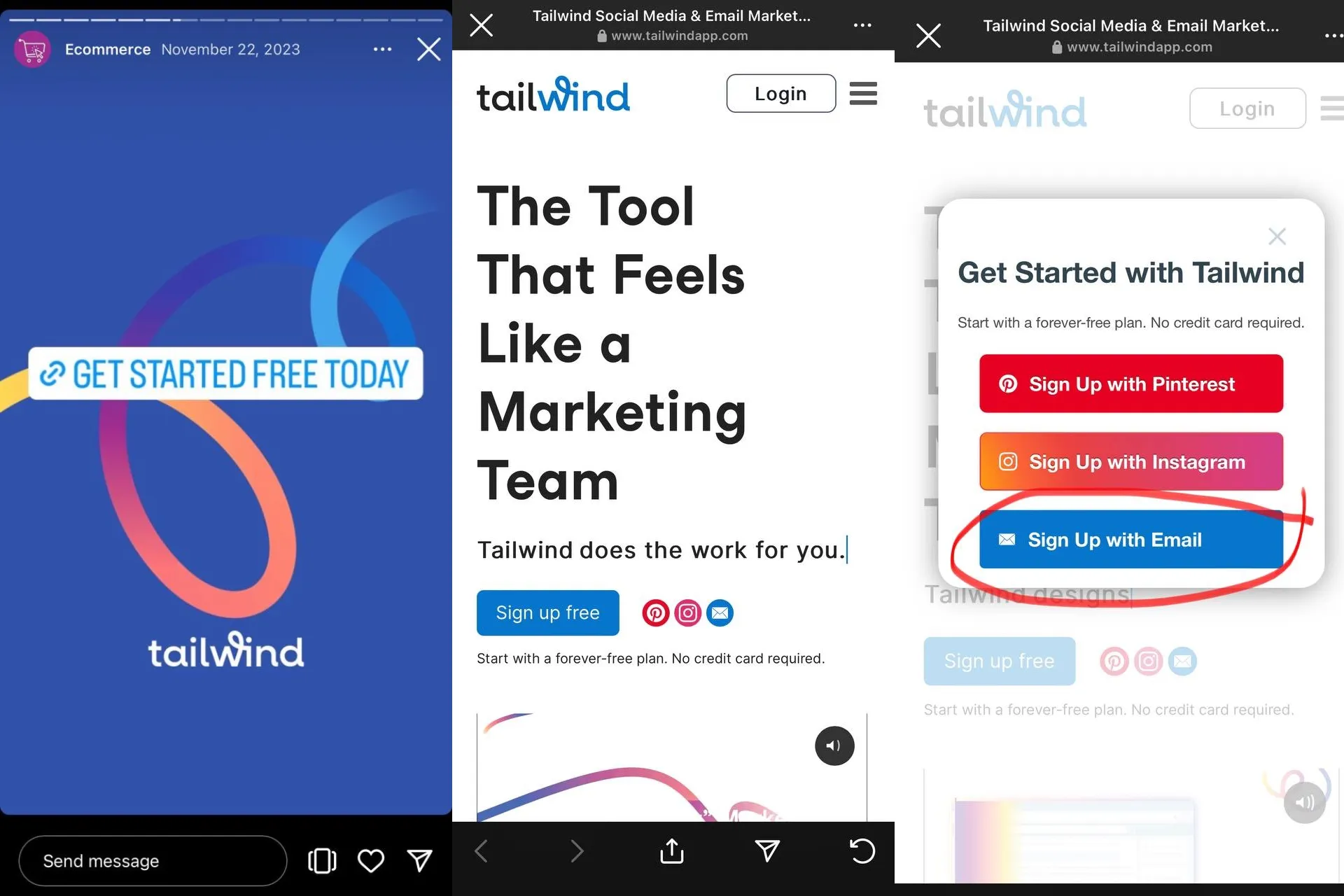Expand the browser options menu
This screenshot has height=896, width=1344.
(x=862, y=25)
